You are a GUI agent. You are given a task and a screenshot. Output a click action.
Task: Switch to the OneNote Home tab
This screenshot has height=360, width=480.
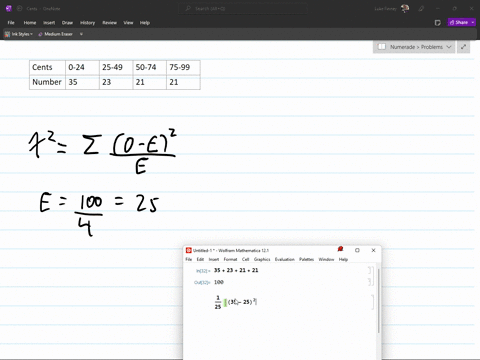pyautogui.click(x=30, y=23)
